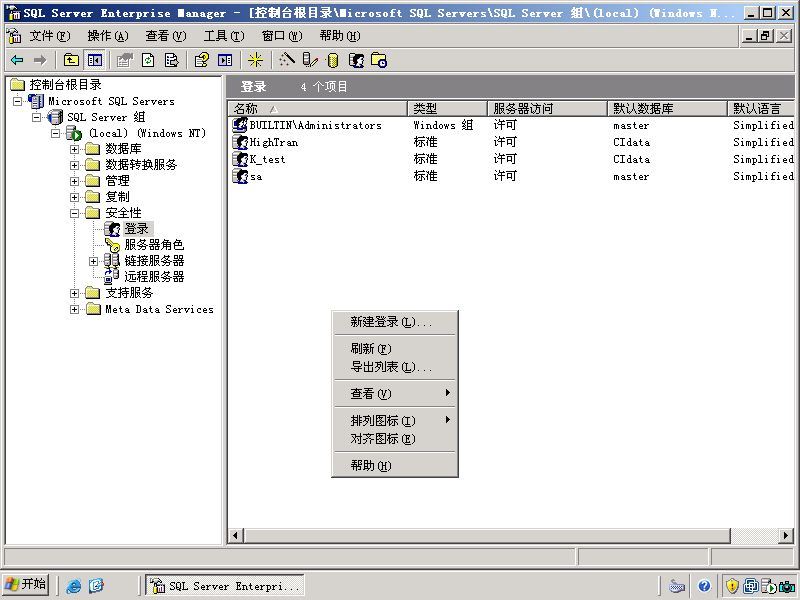Click the K_test login row icon
The image size is (800, 600).
240,159
